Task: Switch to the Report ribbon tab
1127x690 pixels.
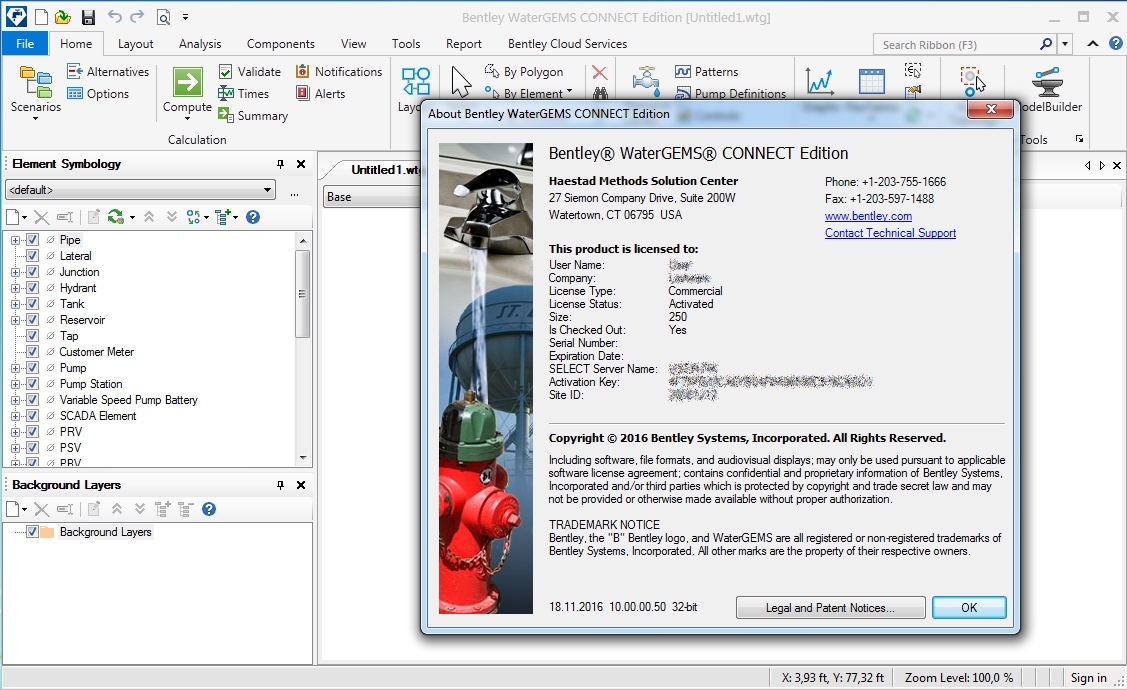Action: [464, 44]
